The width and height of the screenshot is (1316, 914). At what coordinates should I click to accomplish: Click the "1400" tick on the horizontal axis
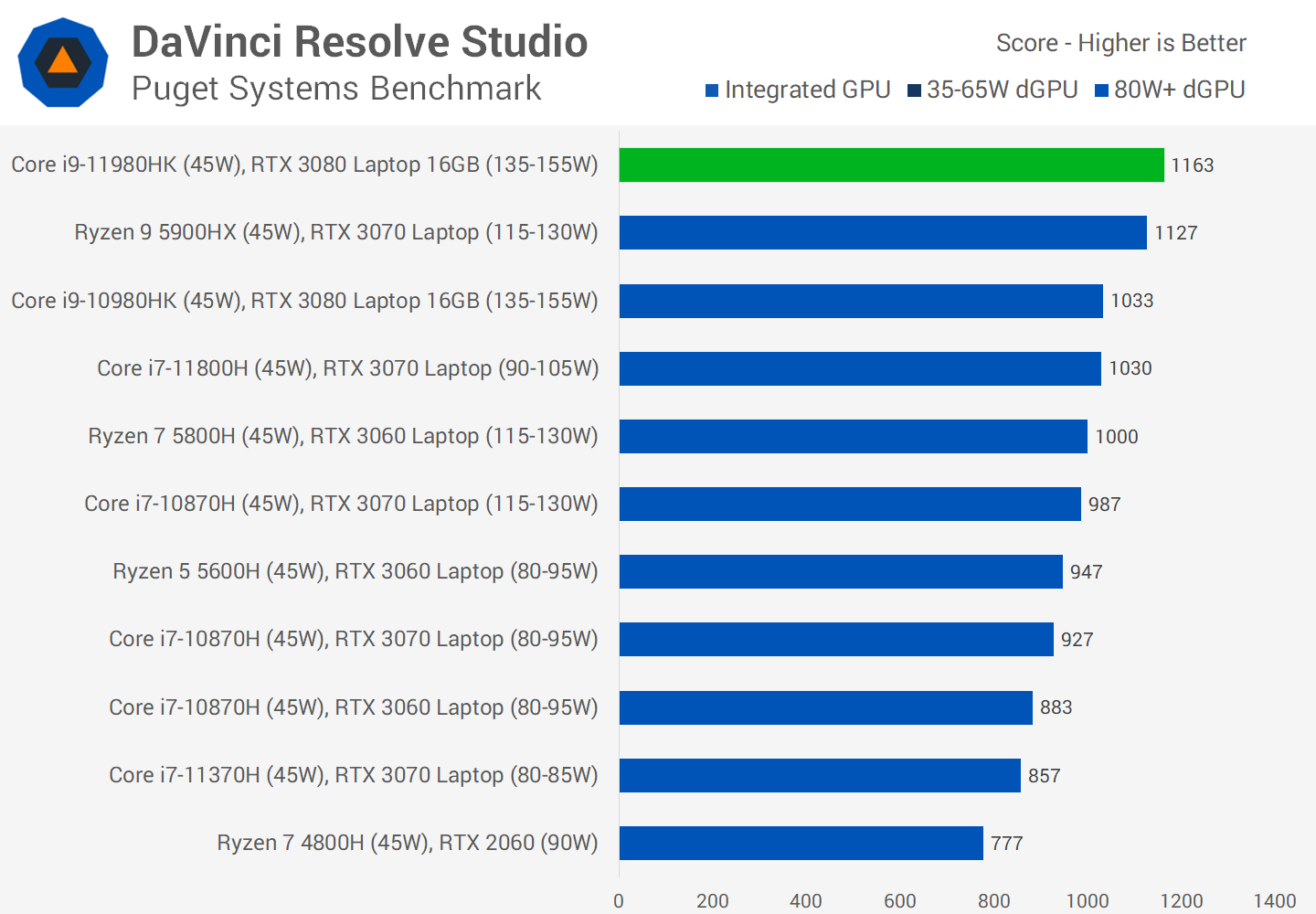tap(1275, 901)
